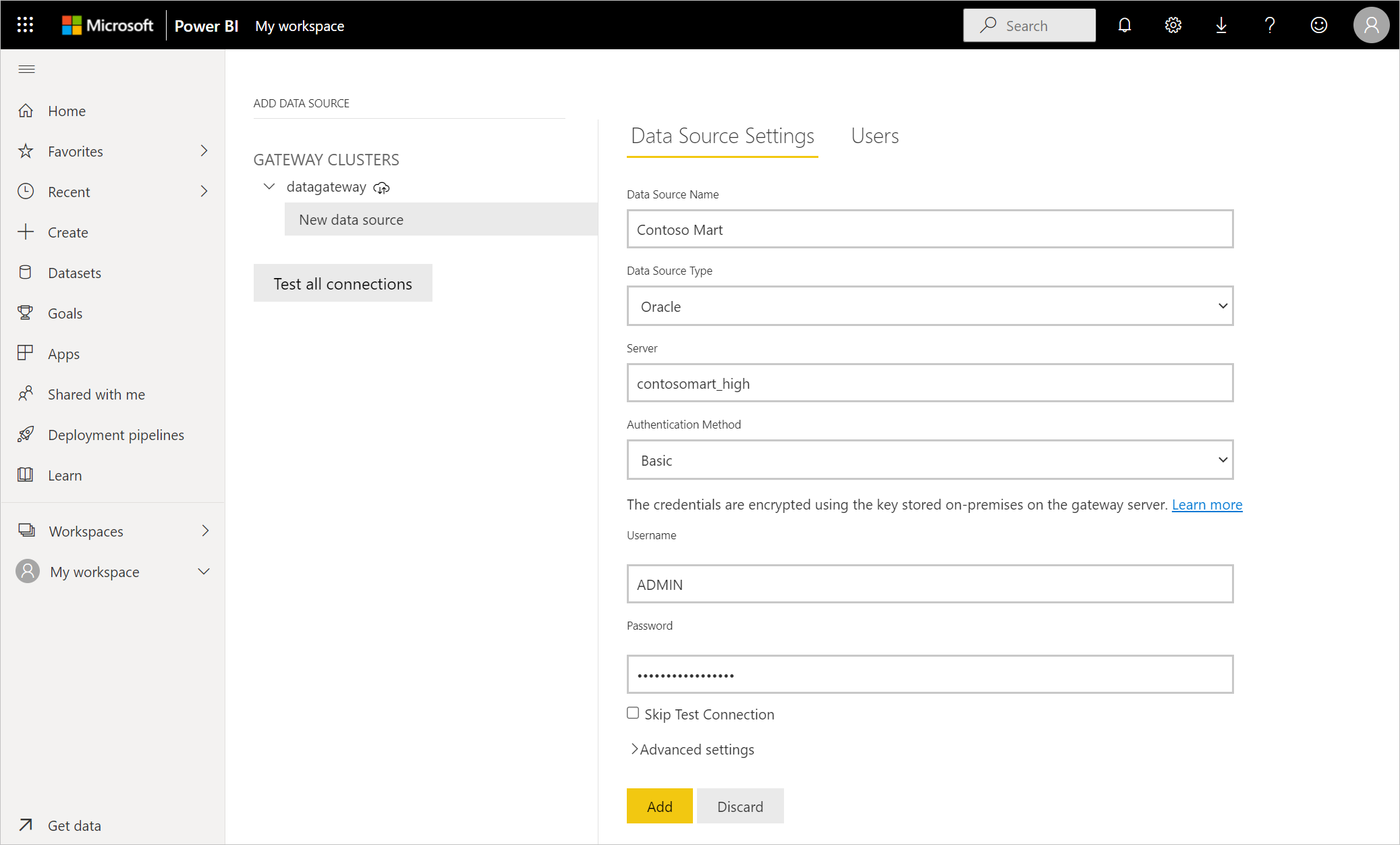Select the Data Source Type dropdown
1400x845 pixels.
click(x=930, y=306)
